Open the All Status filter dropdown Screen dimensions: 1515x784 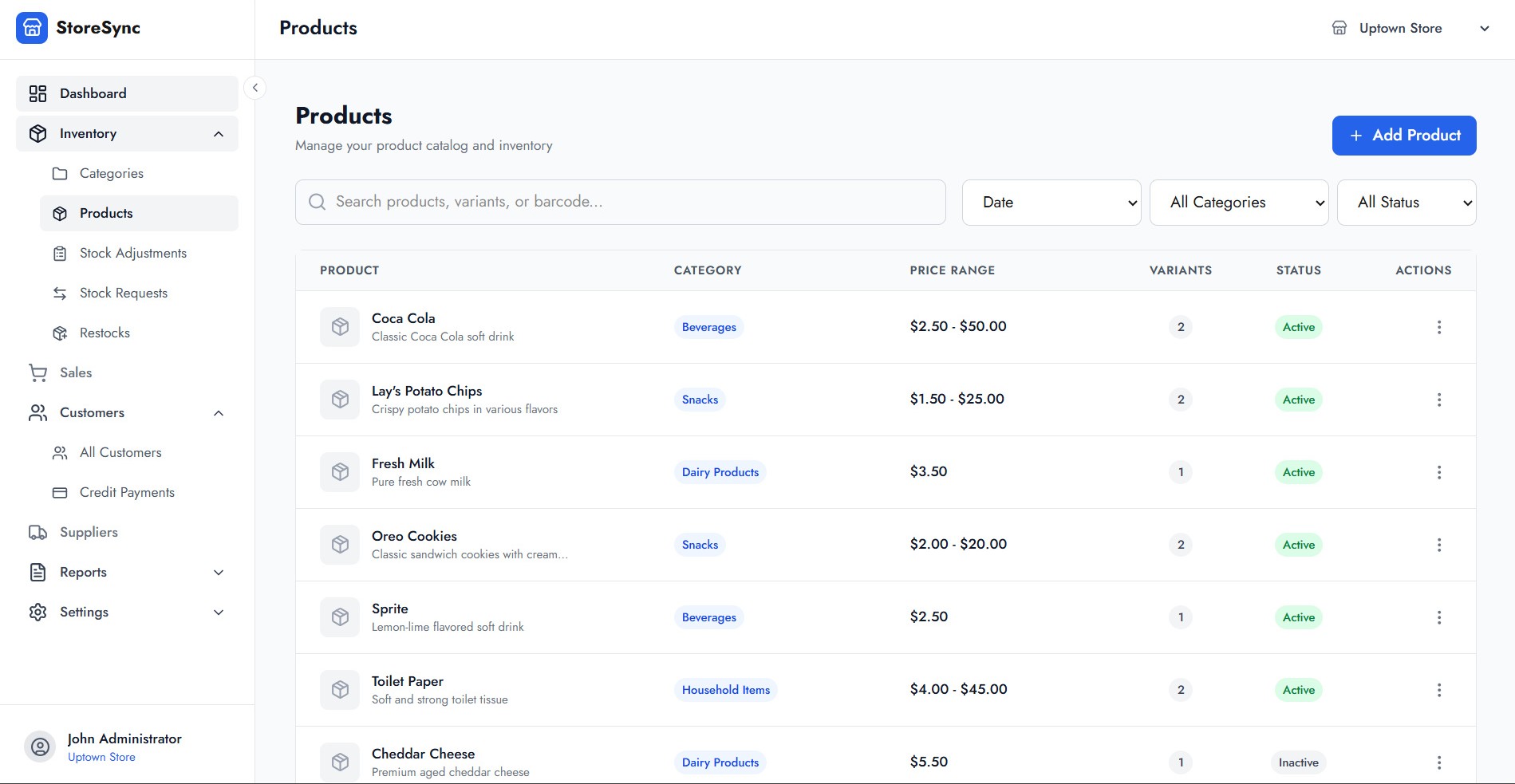point(1407,203)
